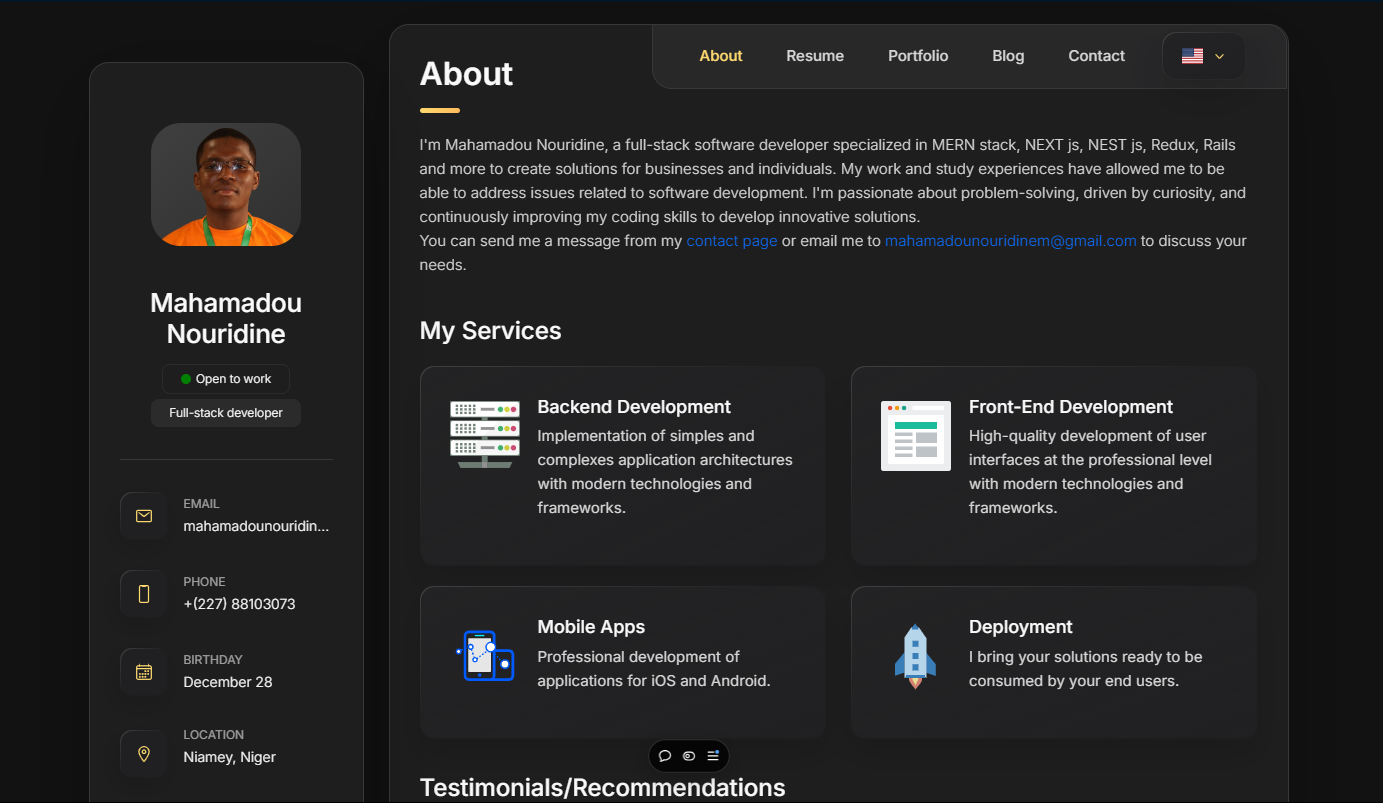1383x803 pixels.
Task: Click the Deployment rocket icon
Action: point(915,656)
